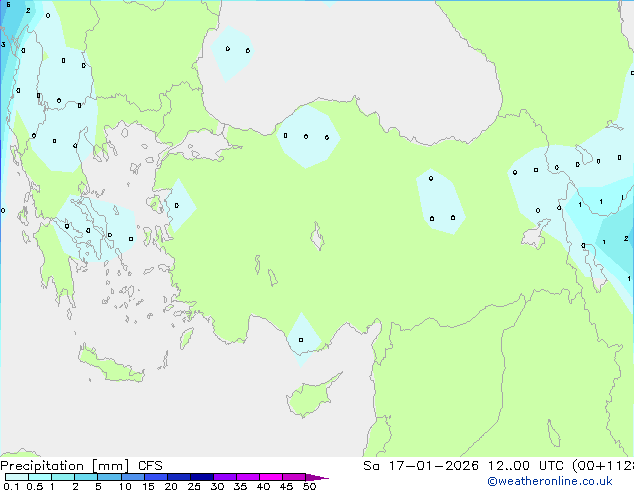This screenshot has height=490, width=634.
Task: Click the 'UTC' label in the timestamp
Action: point(551,466)
